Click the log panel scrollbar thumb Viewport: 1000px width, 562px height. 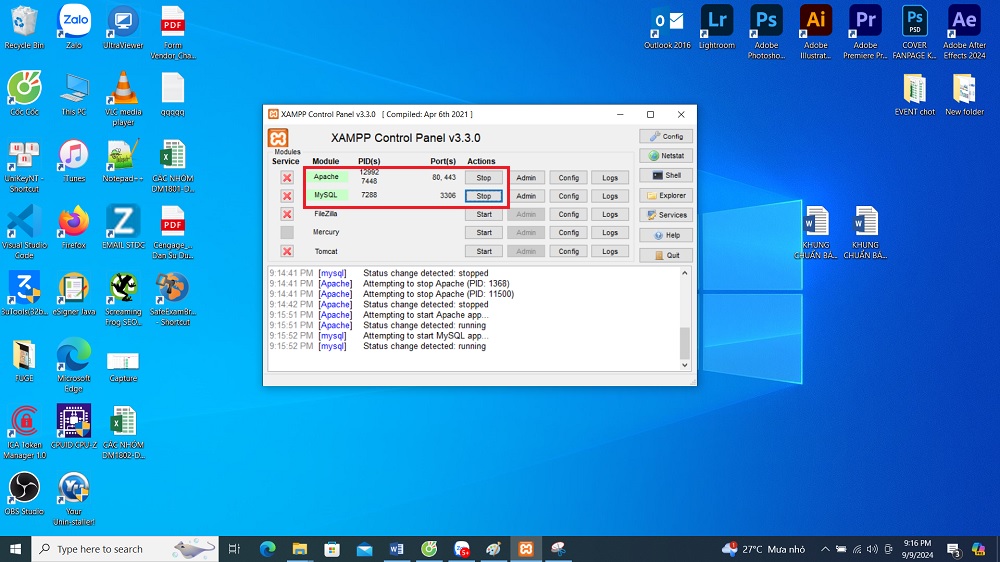pos(685,343)
